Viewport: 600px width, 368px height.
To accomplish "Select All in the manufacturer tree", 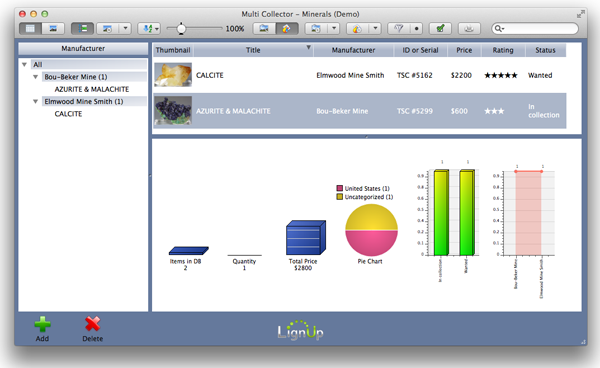I will [38, 65].
